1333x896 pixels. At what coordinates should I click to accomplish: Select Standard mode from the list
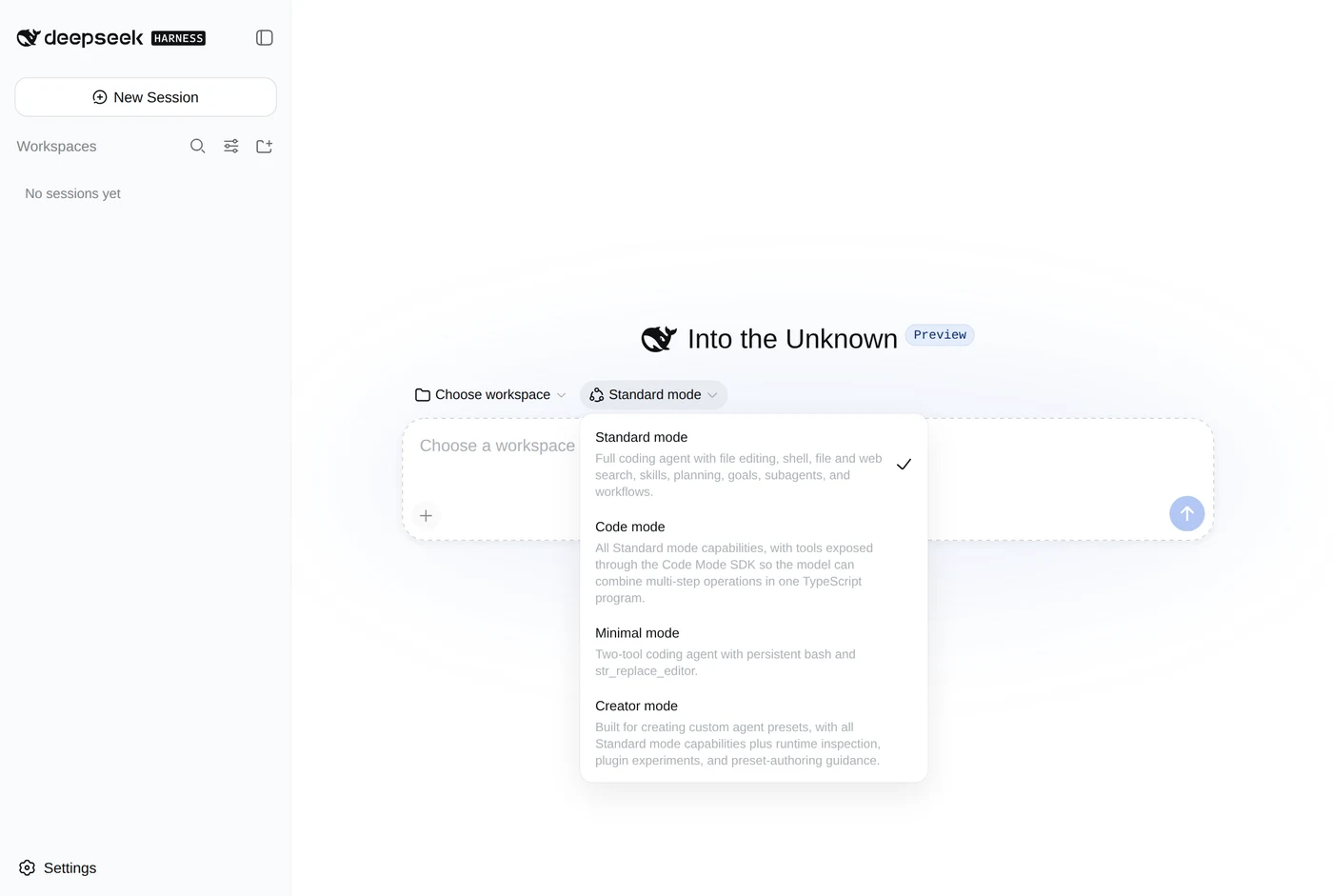753,464
